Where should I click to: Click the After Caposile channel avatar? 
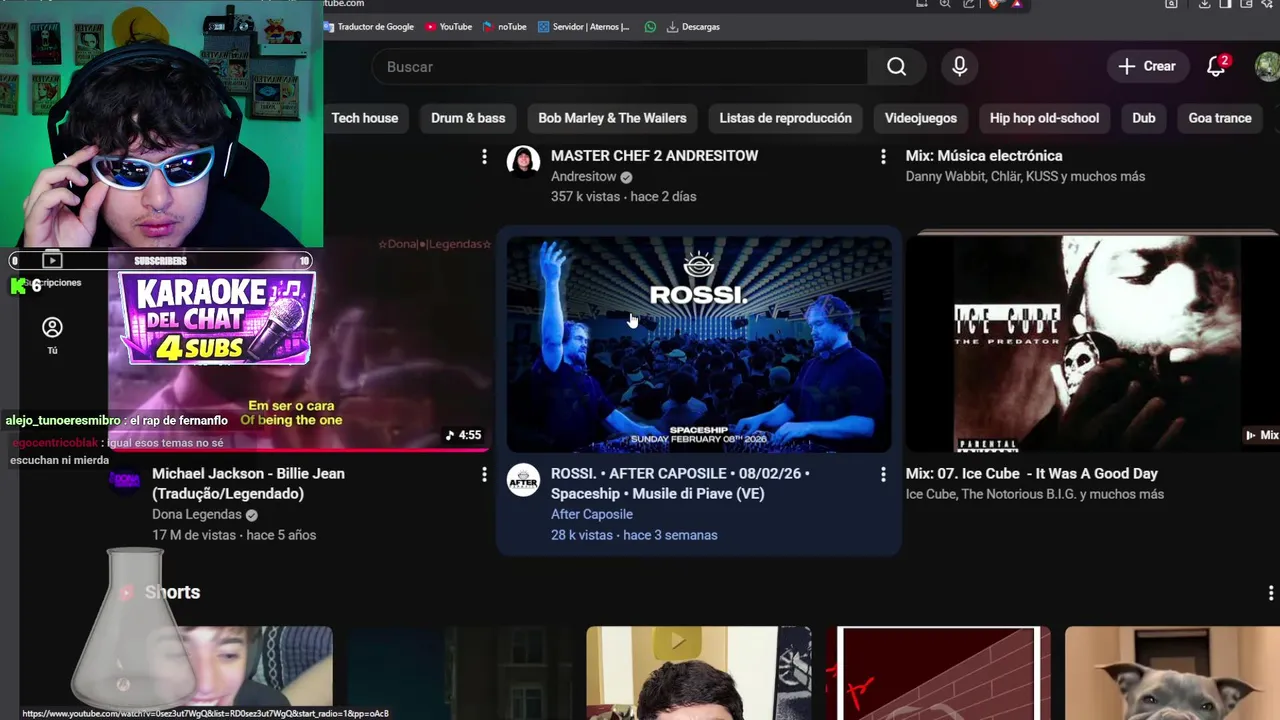click(x=523, y=481)
